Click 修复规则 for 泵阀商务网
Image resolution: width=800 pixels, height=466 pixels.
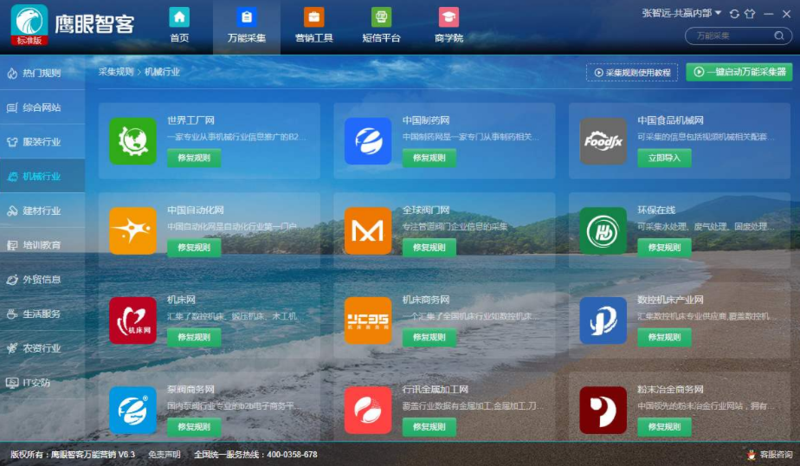click(194, 427)
